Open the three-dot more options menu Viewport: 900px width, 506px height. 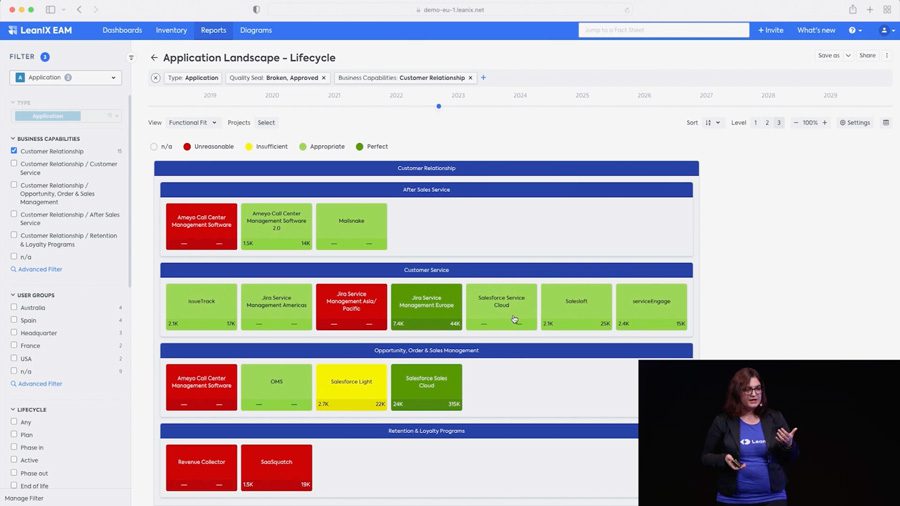coord(887,56)
